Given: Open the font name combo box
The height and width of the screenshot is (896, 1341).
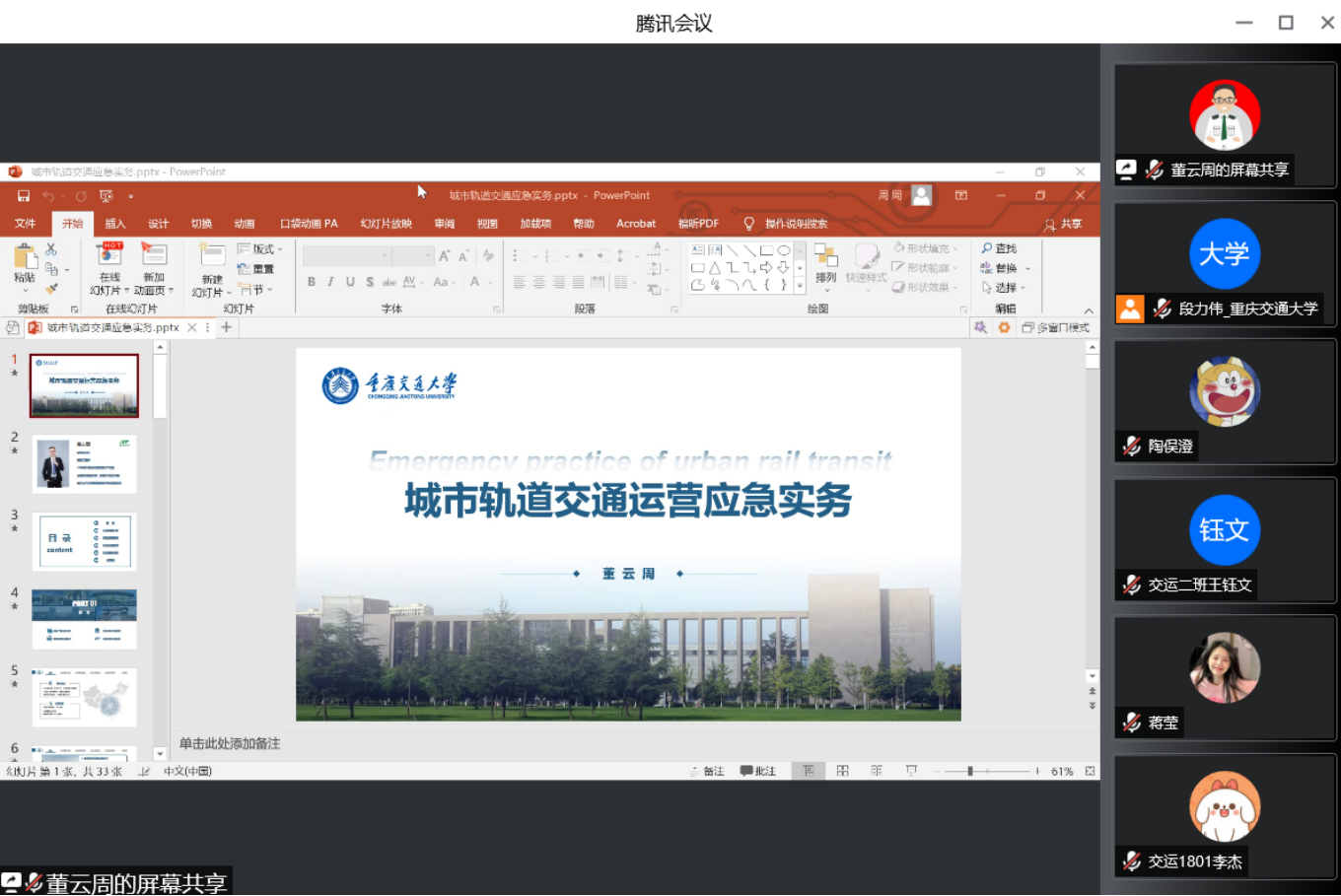Looking at the screenshot, I should 346,256.
